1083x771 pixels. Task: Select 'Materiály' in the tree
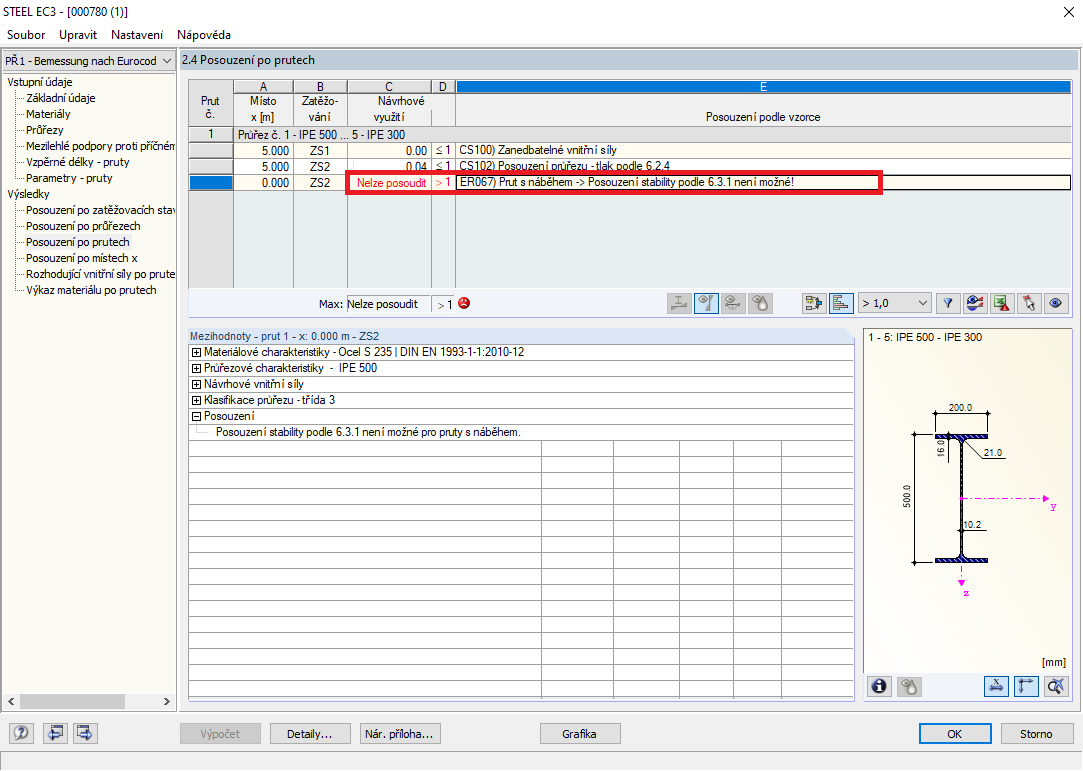click(x=48, y=114)
